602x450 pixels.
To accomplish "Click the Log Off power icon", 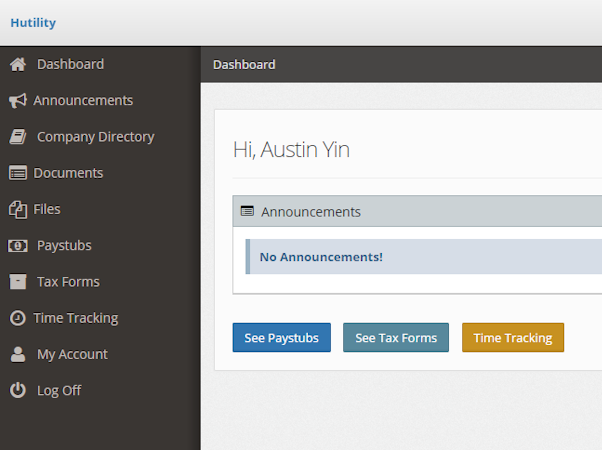I will pos(17,390).
